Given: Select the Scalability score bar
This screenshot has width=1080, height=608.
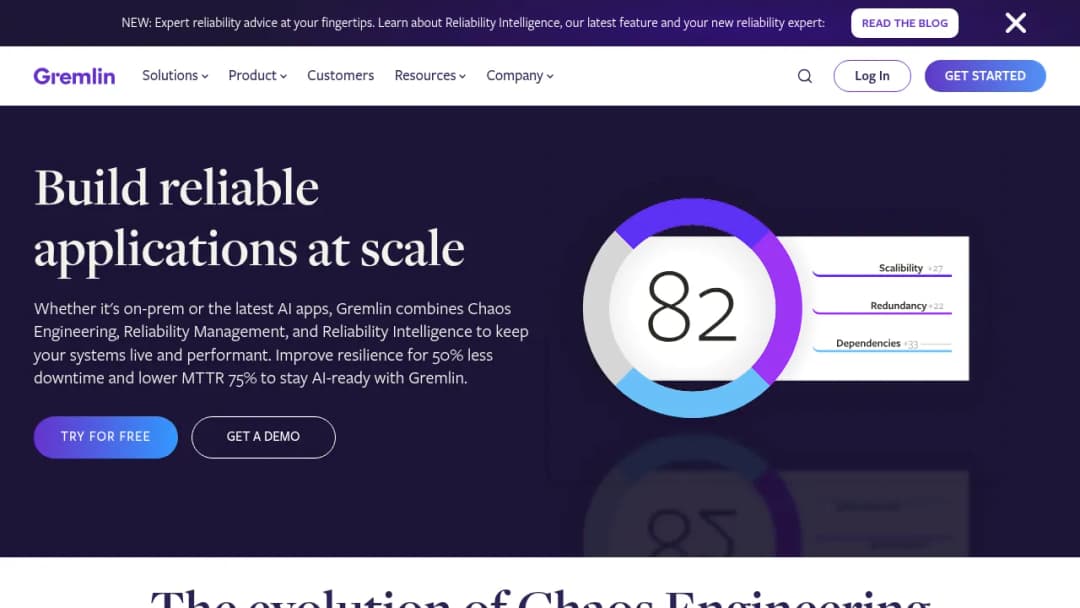Looking at the screenshot, I should click(x=882, y=269).
